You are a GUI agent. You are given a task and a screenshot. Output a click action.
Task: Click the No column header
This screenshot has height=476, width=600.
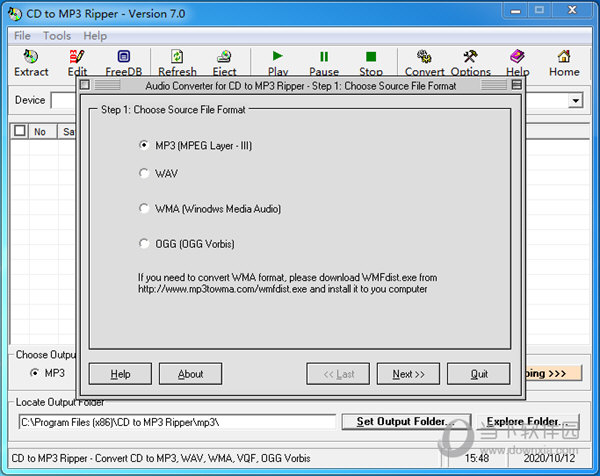(43, 131)
